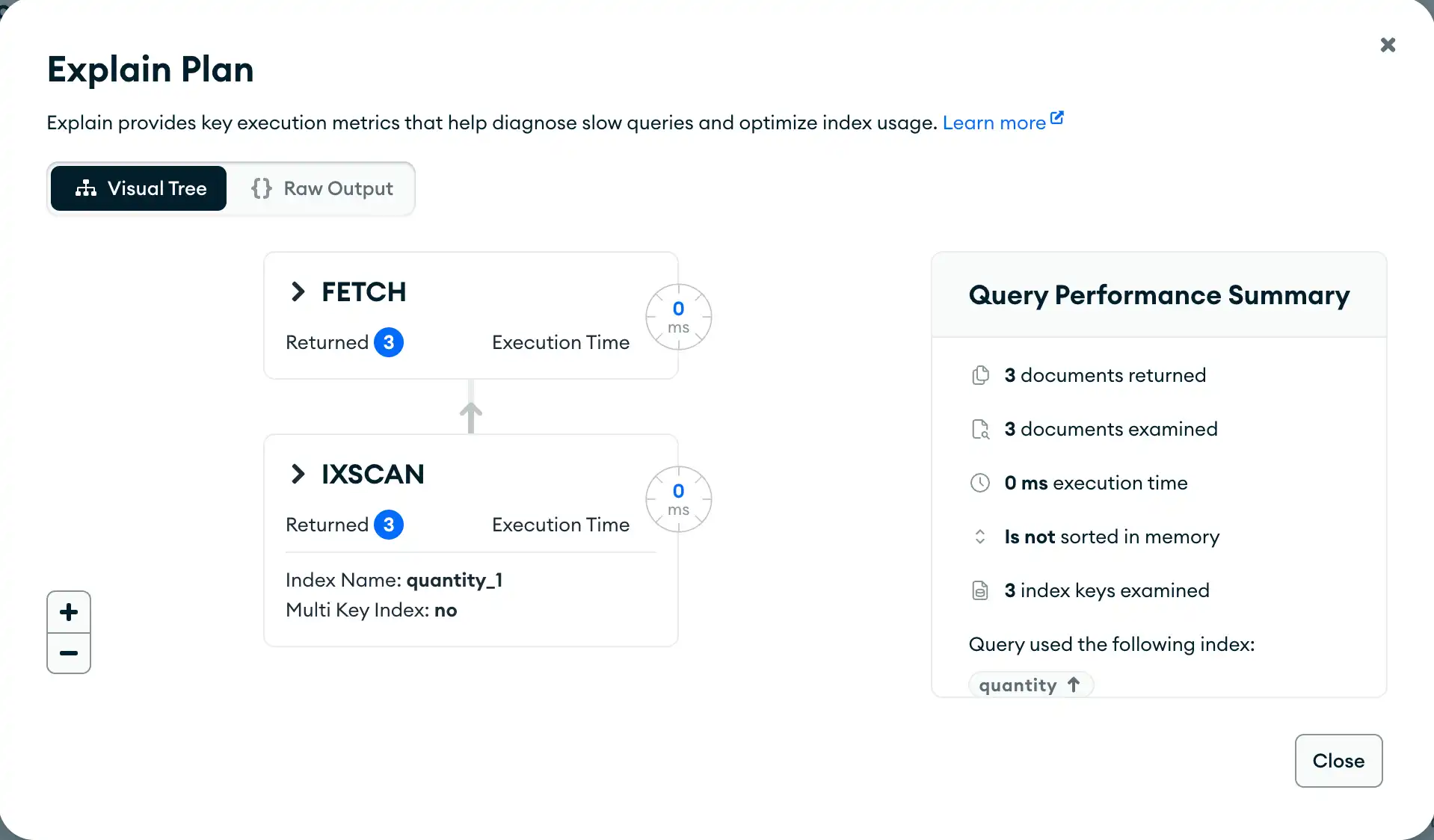
Task: Click the IXSCAN execution time dial
Action: click(x=678, y=499)
